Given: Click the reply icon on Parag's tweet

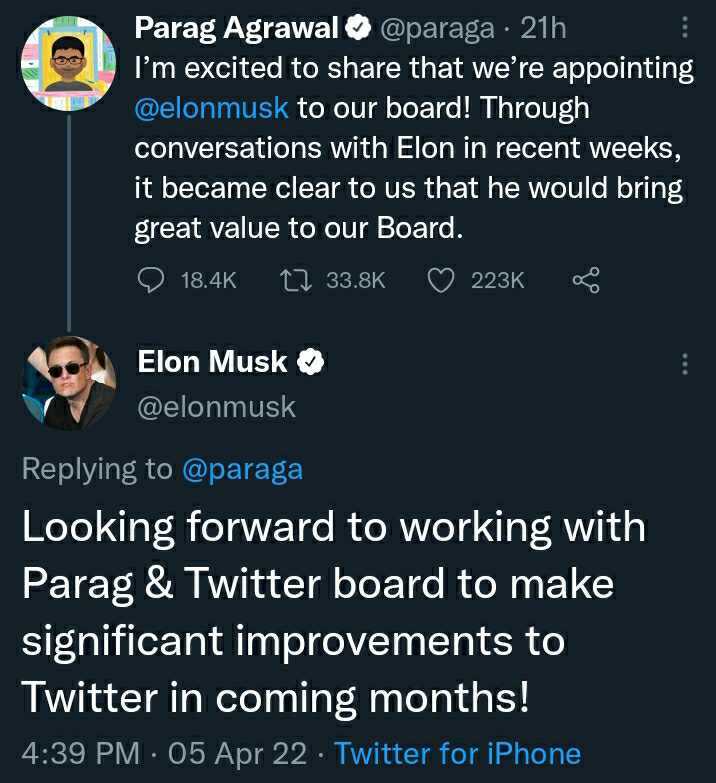Looking at the screenshot, I should [x=149, y=282].
